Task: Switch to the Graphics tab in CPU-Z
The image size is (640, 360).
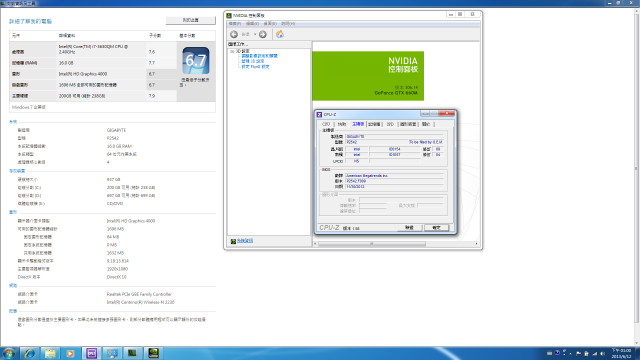Action: (x=408, y=124)
